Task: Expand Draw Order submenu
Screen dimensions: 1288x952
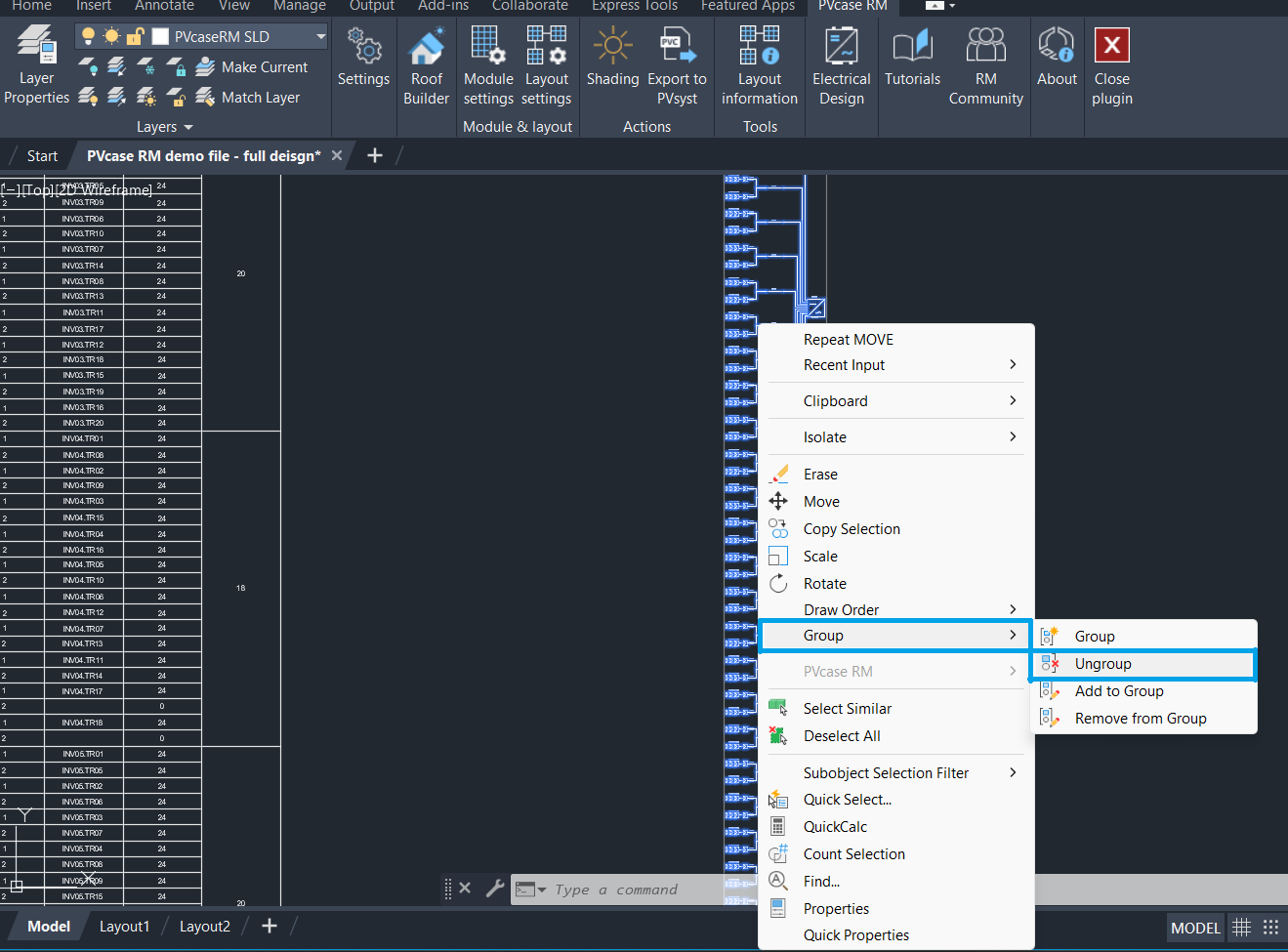Action: (x=895, y=609)
